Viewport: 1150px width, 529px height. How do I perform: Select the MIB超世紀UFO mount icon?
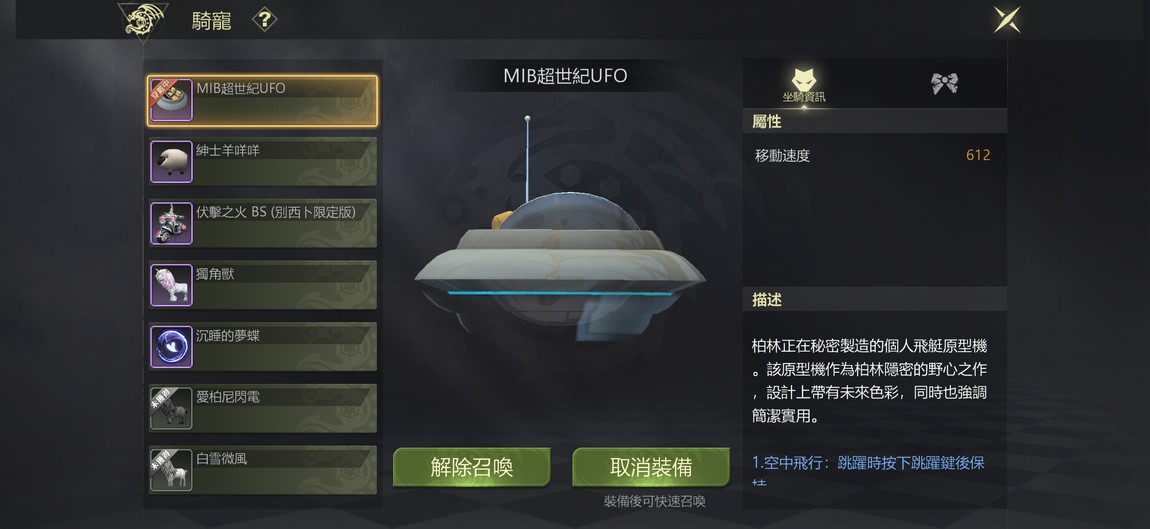172,101
